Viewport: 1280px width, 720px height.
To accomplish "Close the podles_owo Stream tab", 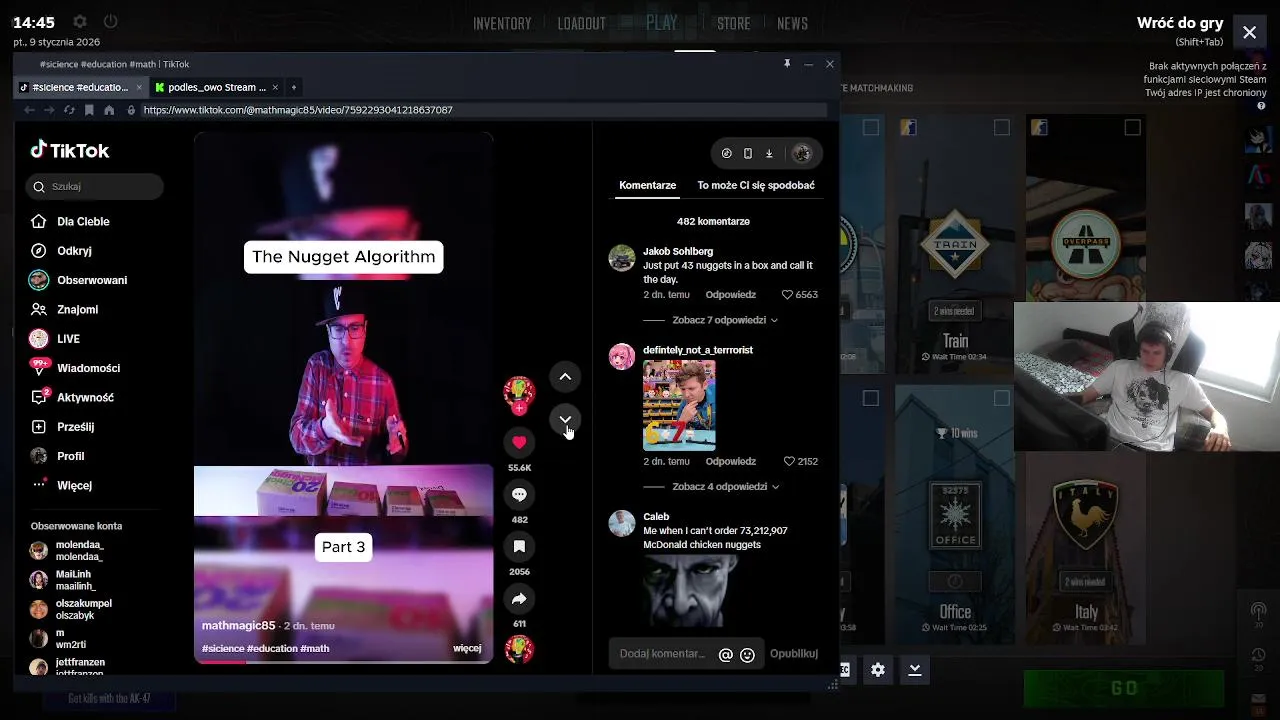I will click(275, 87).
